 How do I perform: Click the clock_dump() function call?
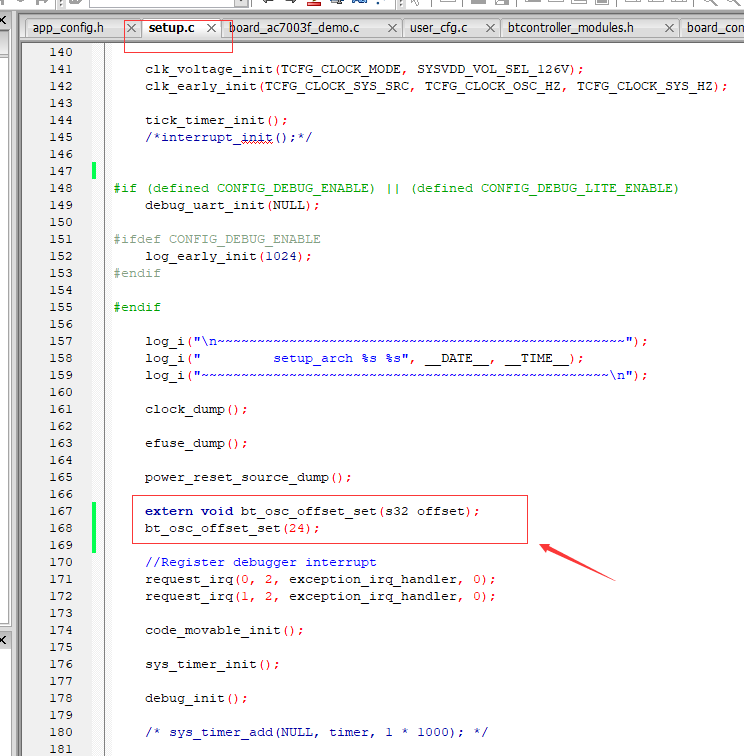point(196,409)
